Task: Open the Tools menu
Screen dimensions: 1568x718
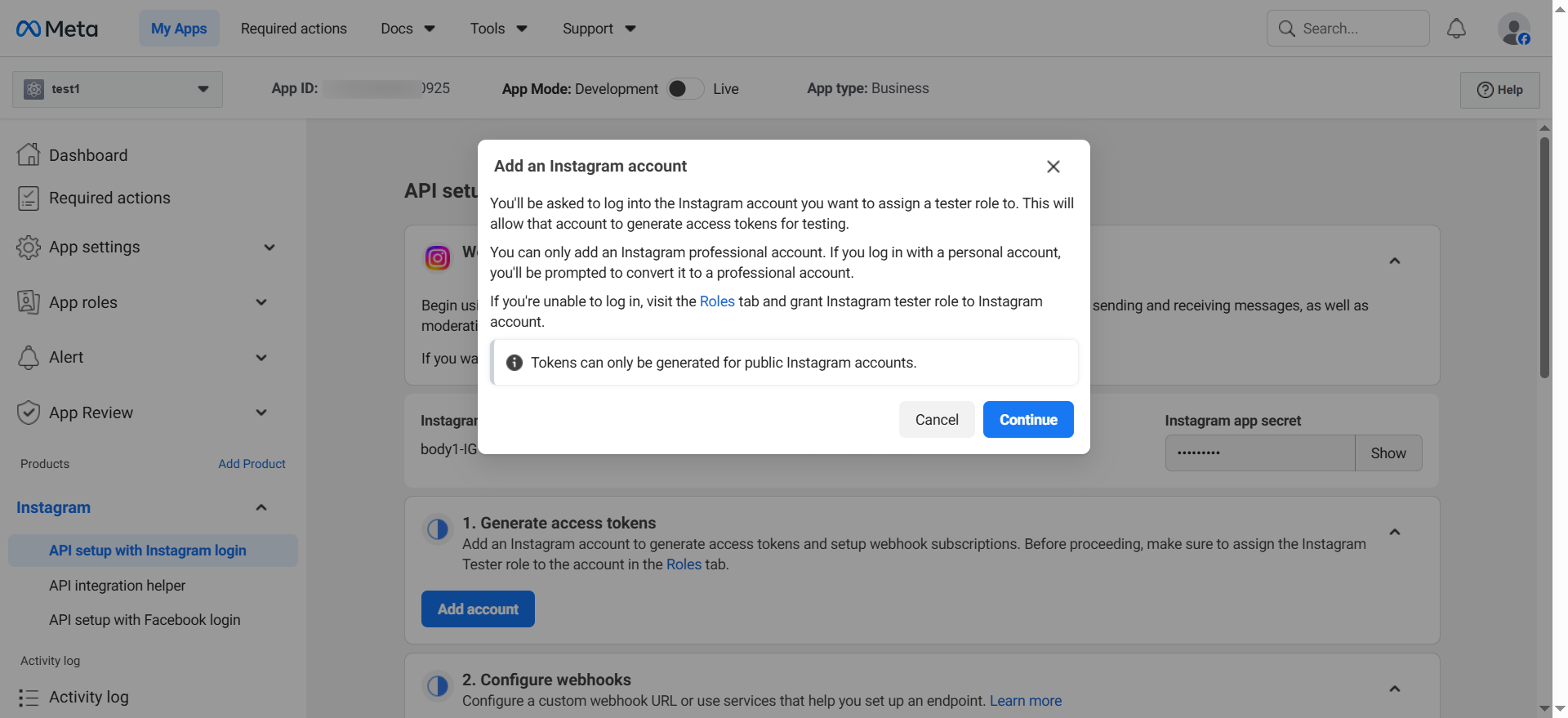Action: tap(498, 29)
